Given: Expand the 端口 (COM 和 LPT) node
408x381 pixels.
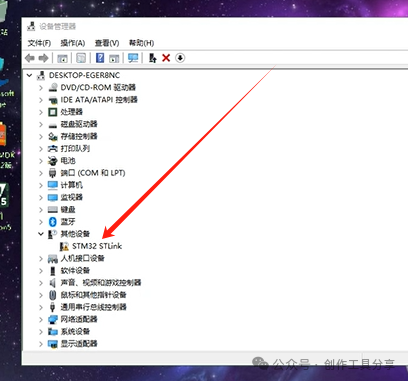Looking at the screenshot, I should click(x=41, y=173).
